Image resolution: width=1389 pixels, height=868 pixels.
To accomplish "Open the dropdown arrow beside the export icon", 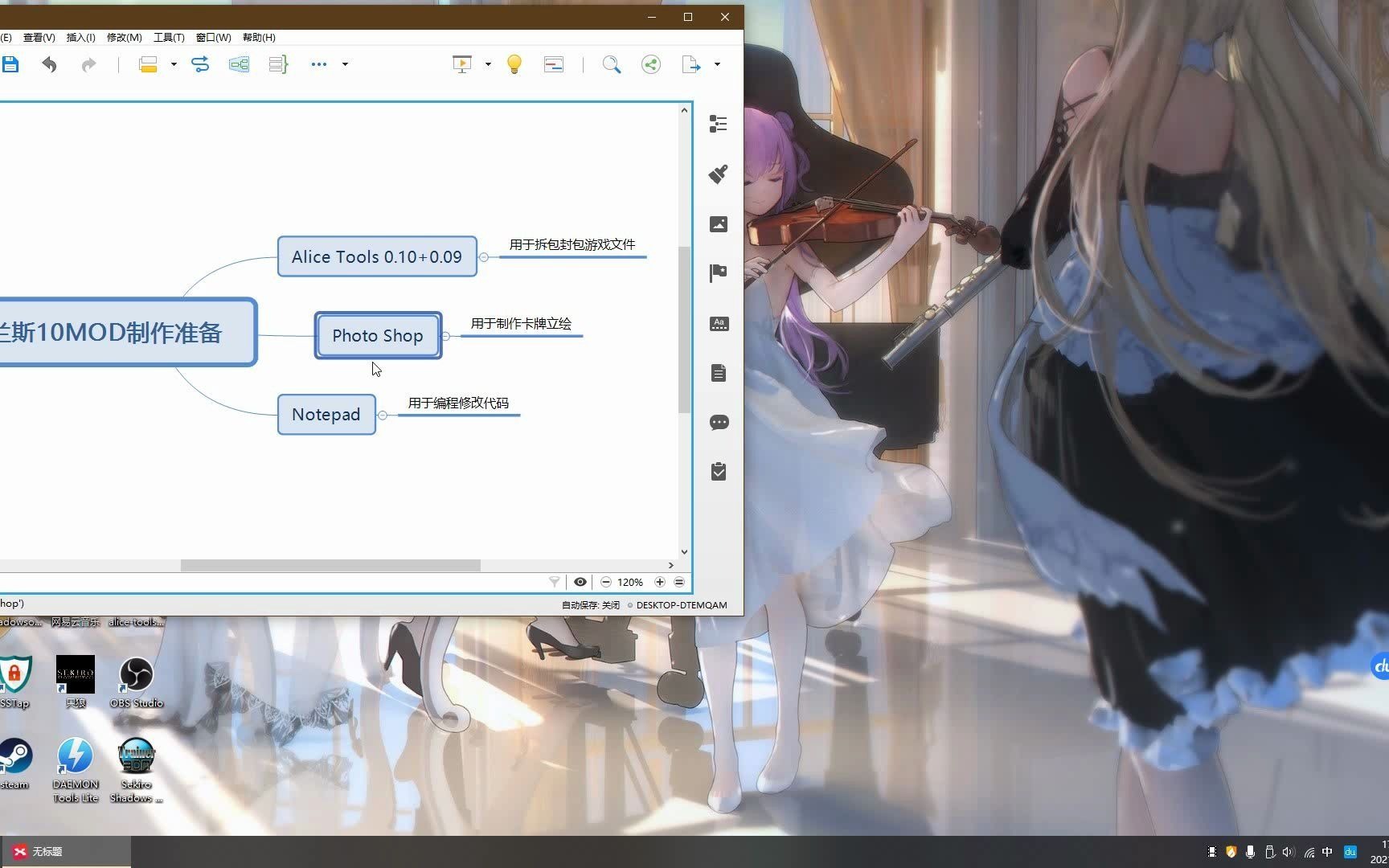I will (717, 64).
